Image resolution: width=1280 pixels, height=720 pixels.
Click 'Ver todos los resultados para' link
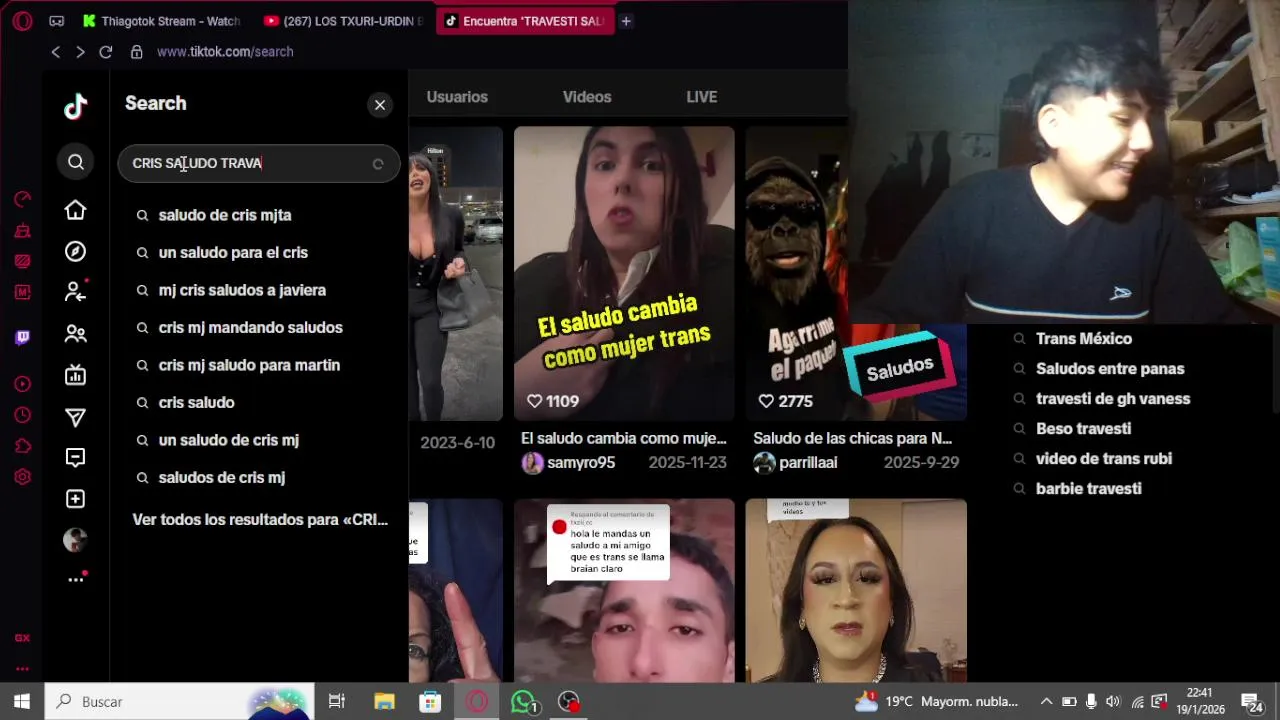click(260, 520)
